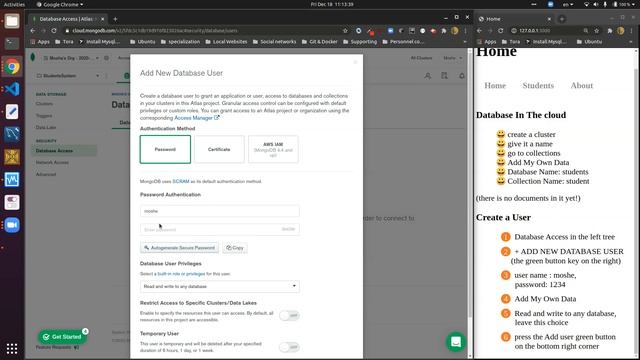Switch to Home browser tab
Viewport: 640px width, 360px height.
(x=515, y=19)
